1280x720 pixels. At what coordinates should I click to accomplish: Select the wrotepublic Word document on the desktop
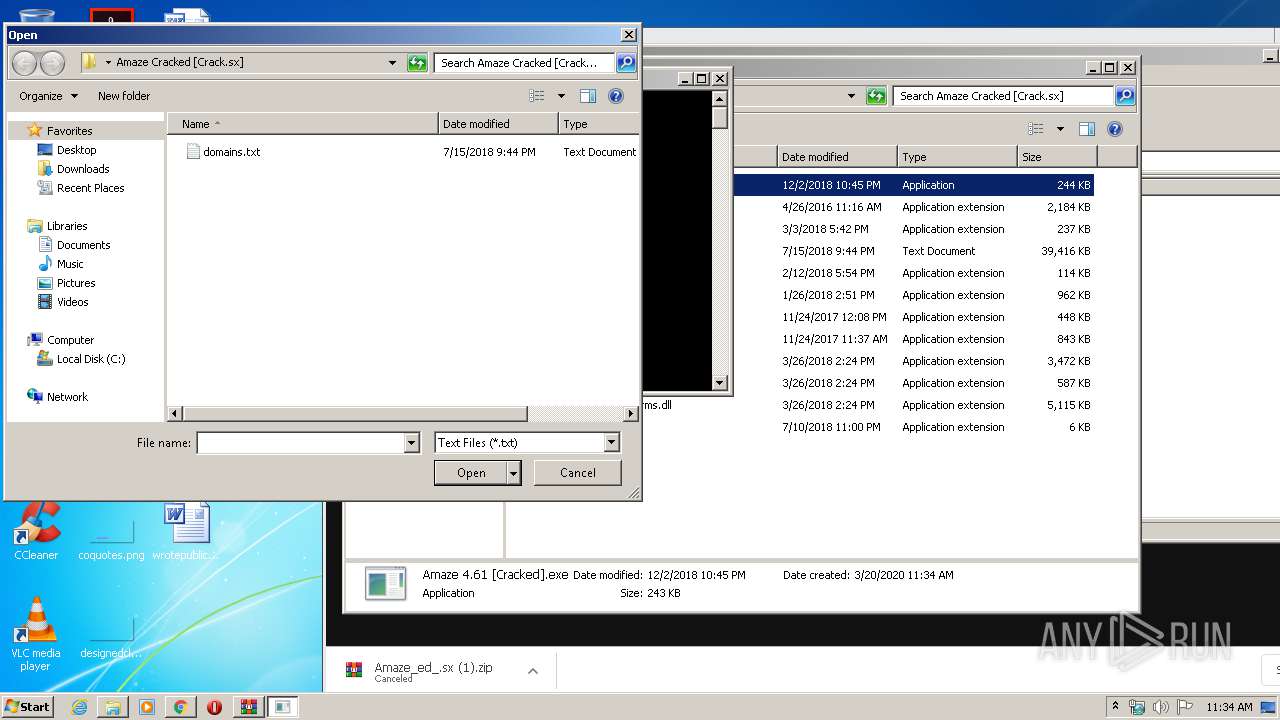[186, 531]
